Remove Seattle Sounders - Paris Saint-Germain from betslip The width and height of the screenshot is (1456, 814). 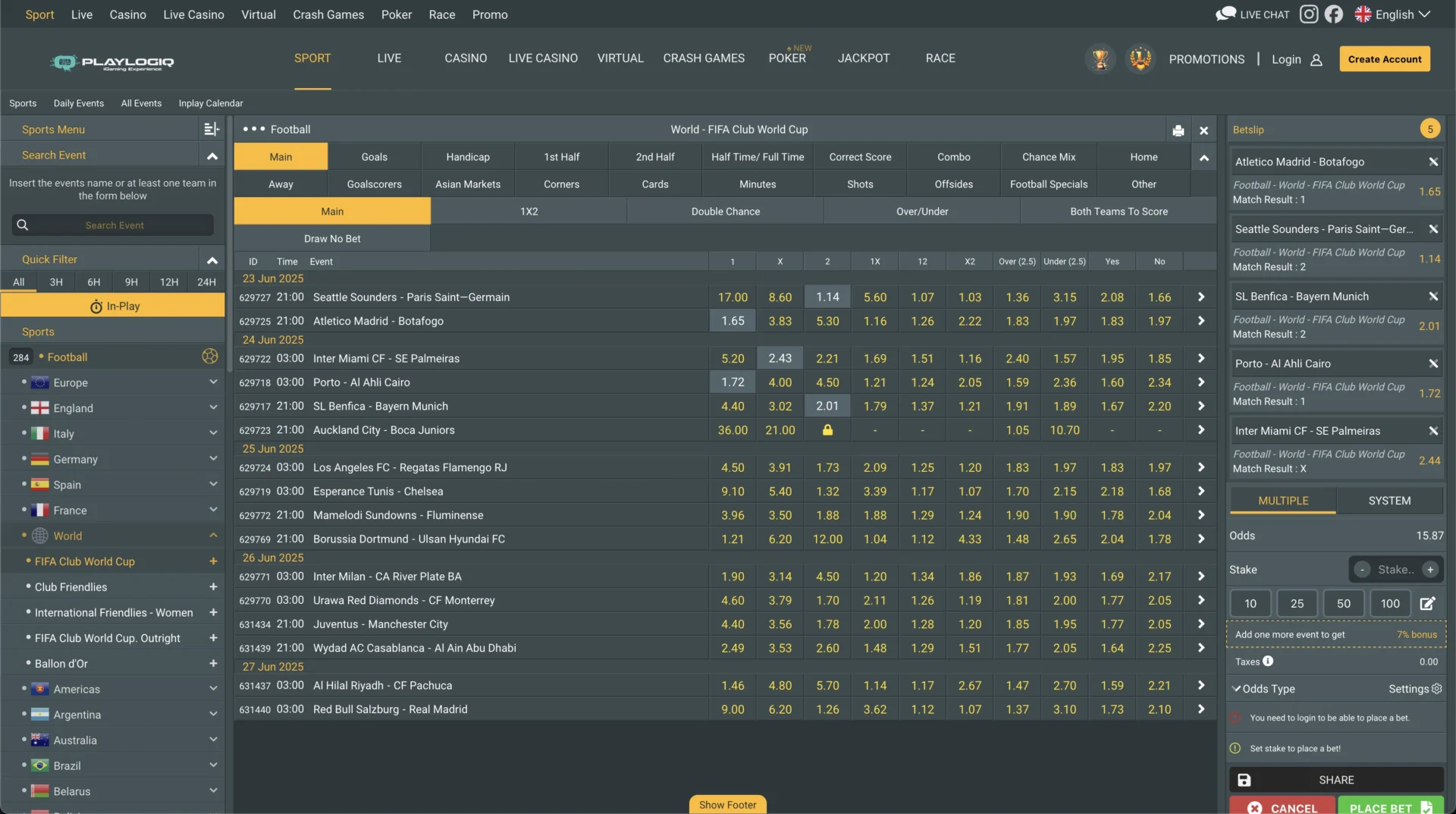[1433, 229]
